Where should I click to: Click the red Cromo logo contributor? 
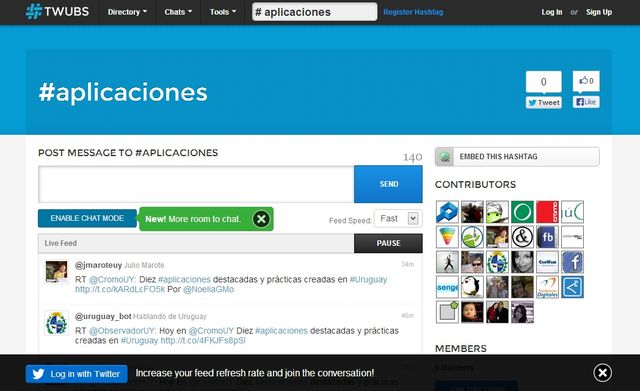pos(547,212)
